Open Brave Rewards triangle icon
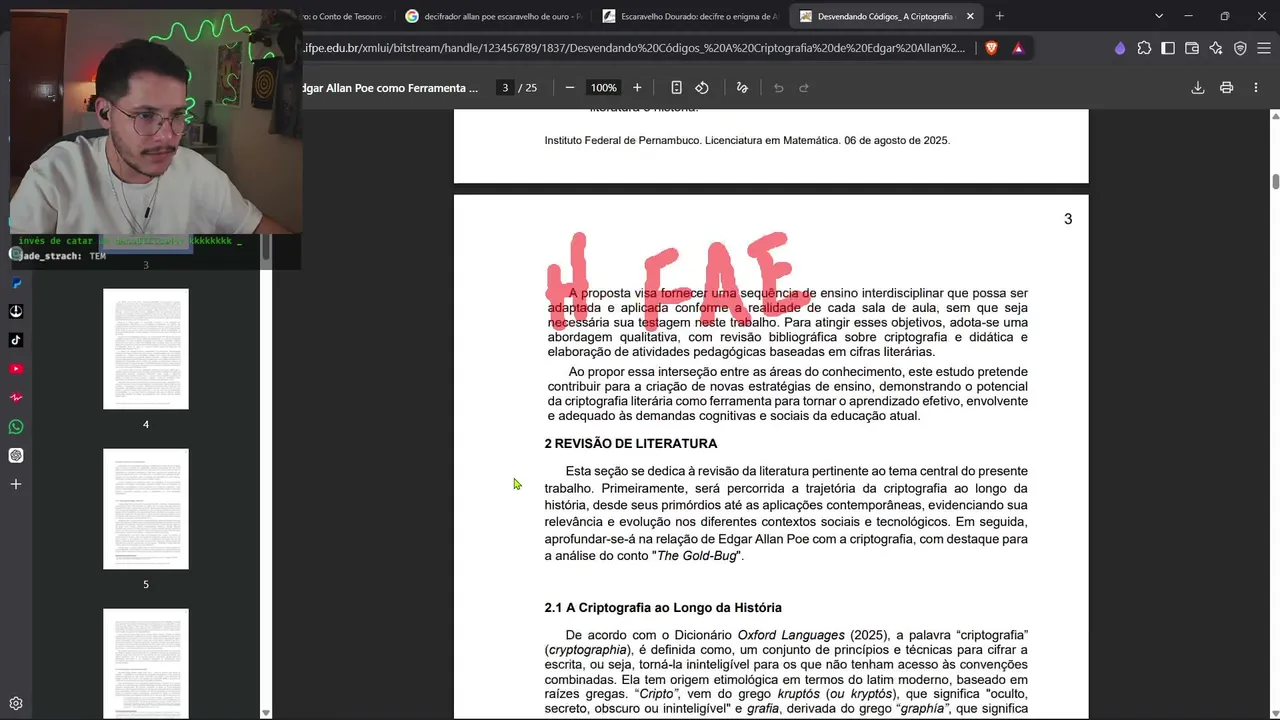Viewport: 1280px width, 720px height. point(1018,48)
